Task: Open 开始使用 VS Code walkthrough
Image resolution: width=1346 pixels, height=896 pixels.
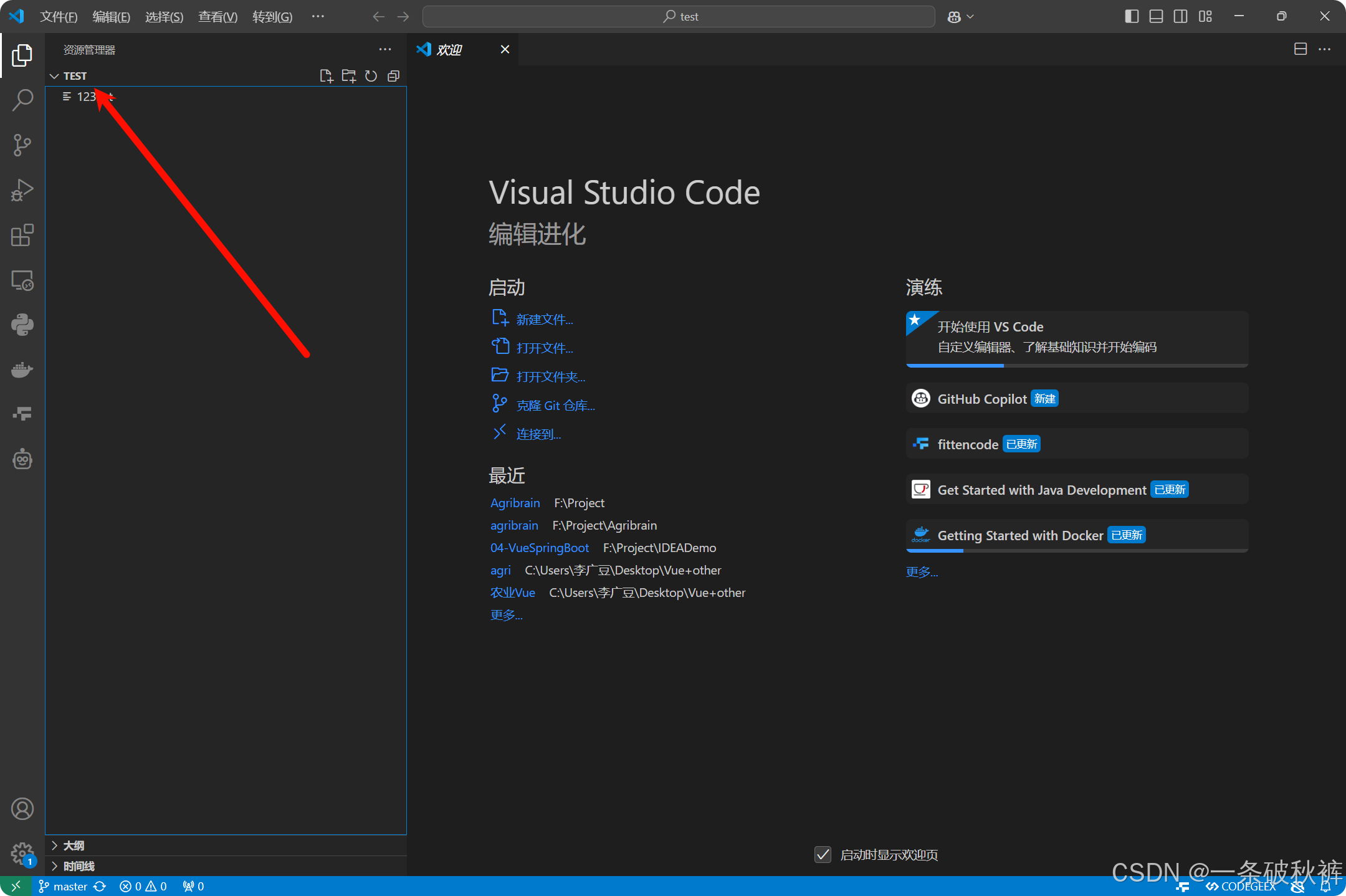Action: click(x=1077, y=338)
